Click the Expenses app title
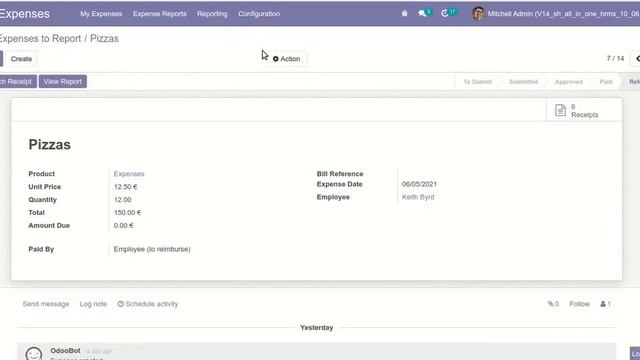Screen dimensions: 640x360 point(24,13)
